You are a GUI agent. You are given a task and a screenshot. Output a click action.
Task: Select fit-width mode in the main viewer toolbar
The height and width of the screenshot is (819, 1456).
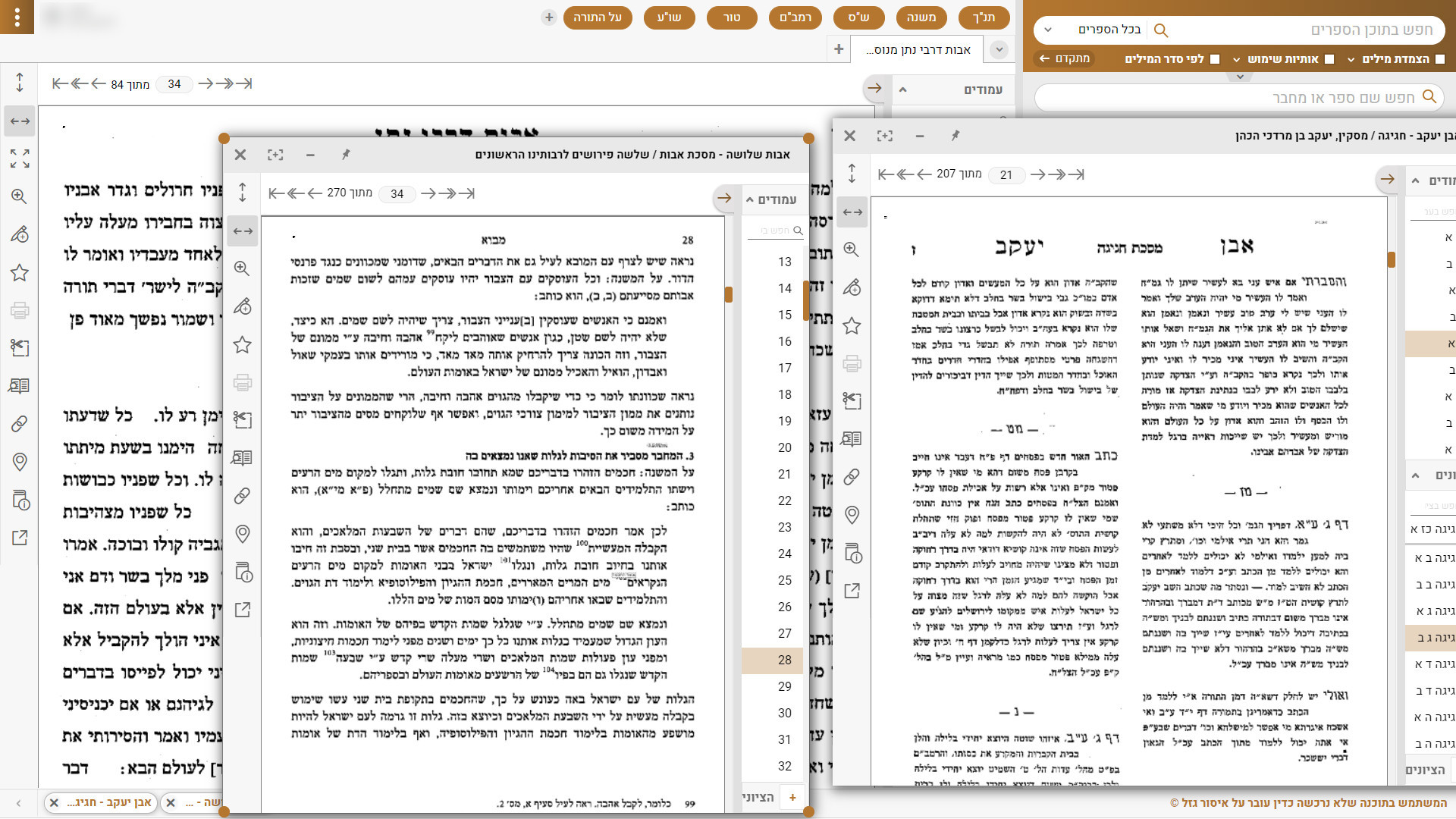[20, 121]
